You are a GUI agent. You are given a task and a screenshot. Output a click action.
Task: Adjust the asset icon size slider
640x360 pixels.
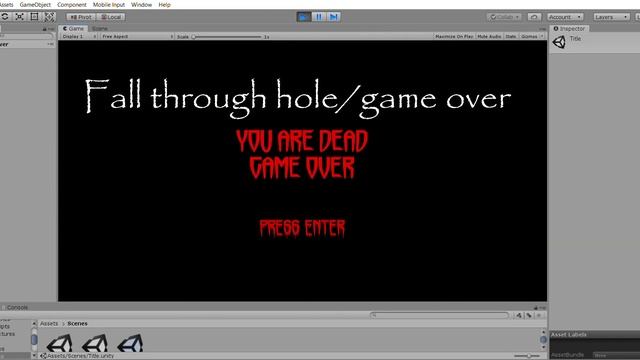point(527,356)
